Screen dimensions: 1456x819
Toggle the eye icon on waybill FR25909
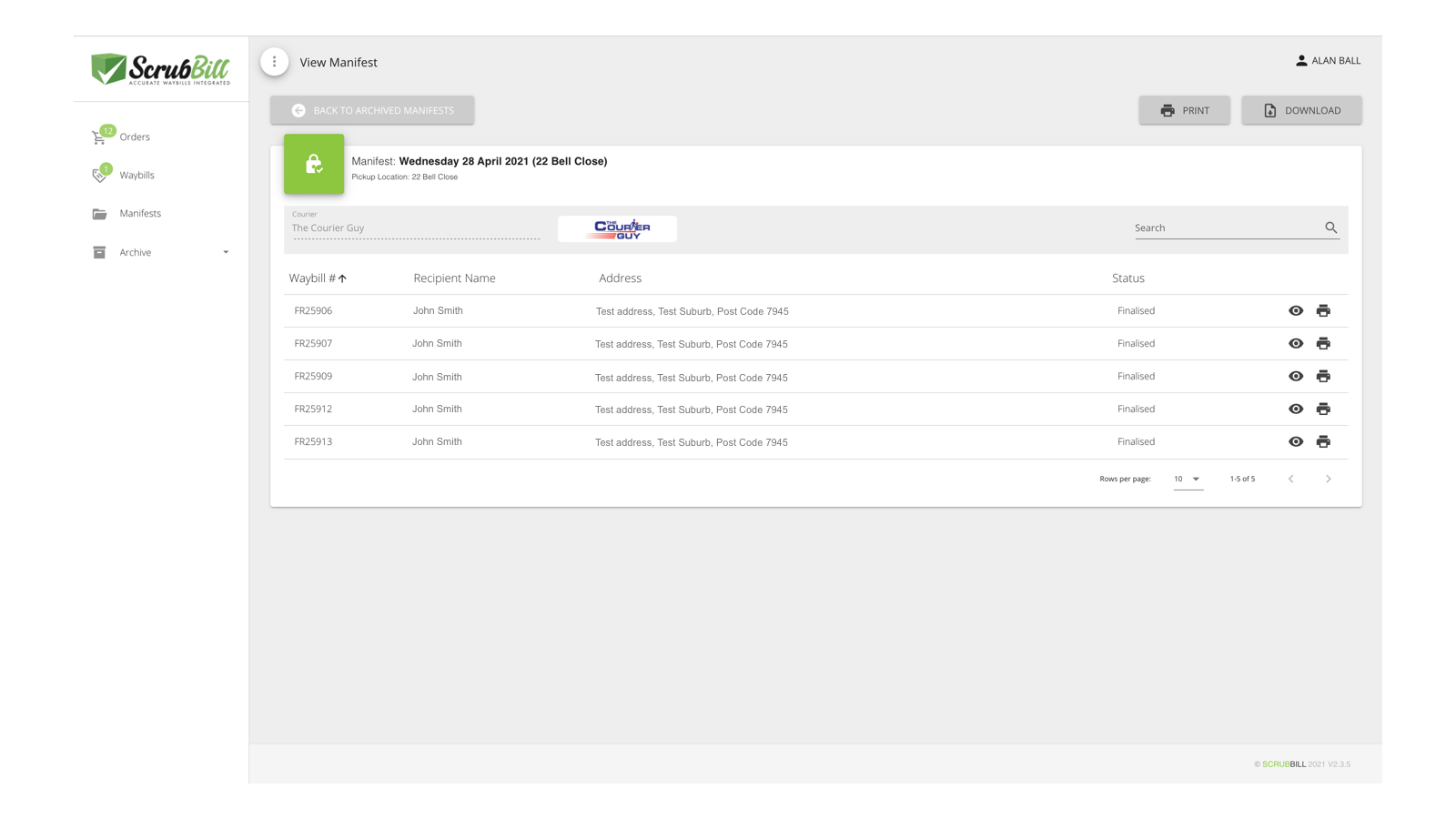click(x=1296, y=376)
